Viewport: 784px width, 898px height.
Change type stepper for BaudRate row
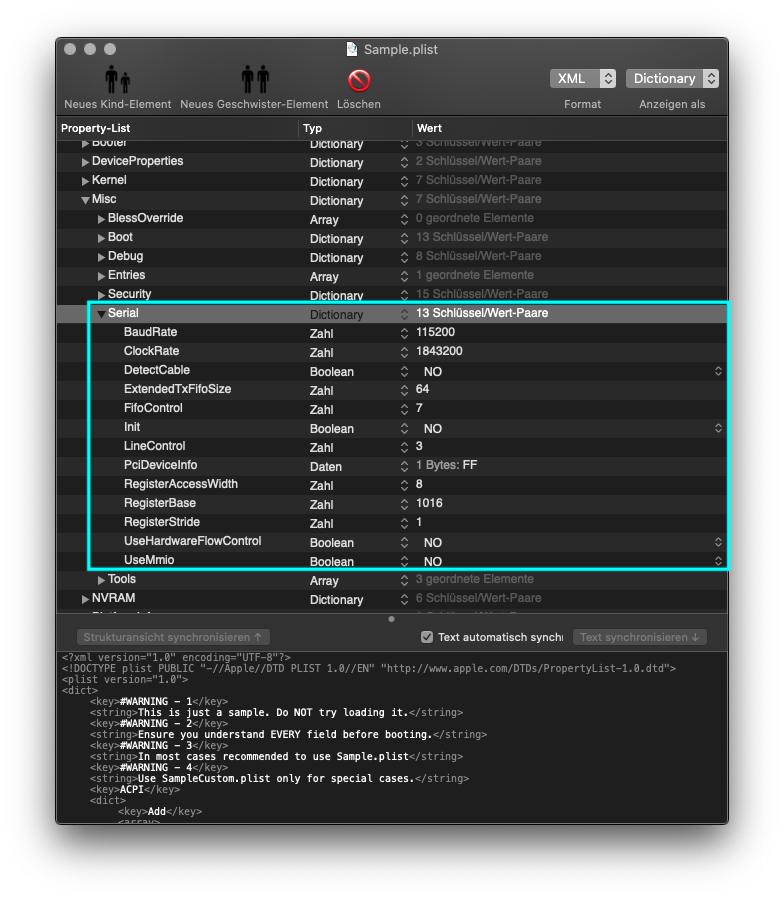click(404, 333)
